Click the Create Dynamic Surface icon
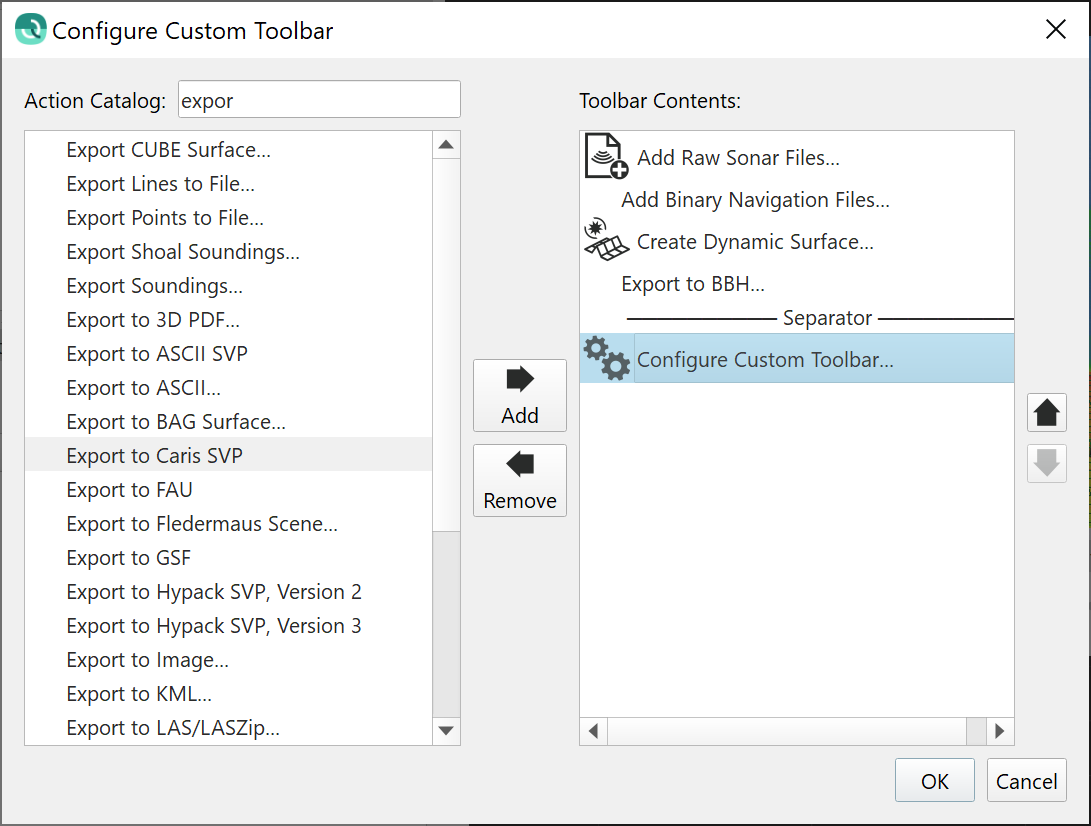The image size is (1091, 826). point(606,242)
